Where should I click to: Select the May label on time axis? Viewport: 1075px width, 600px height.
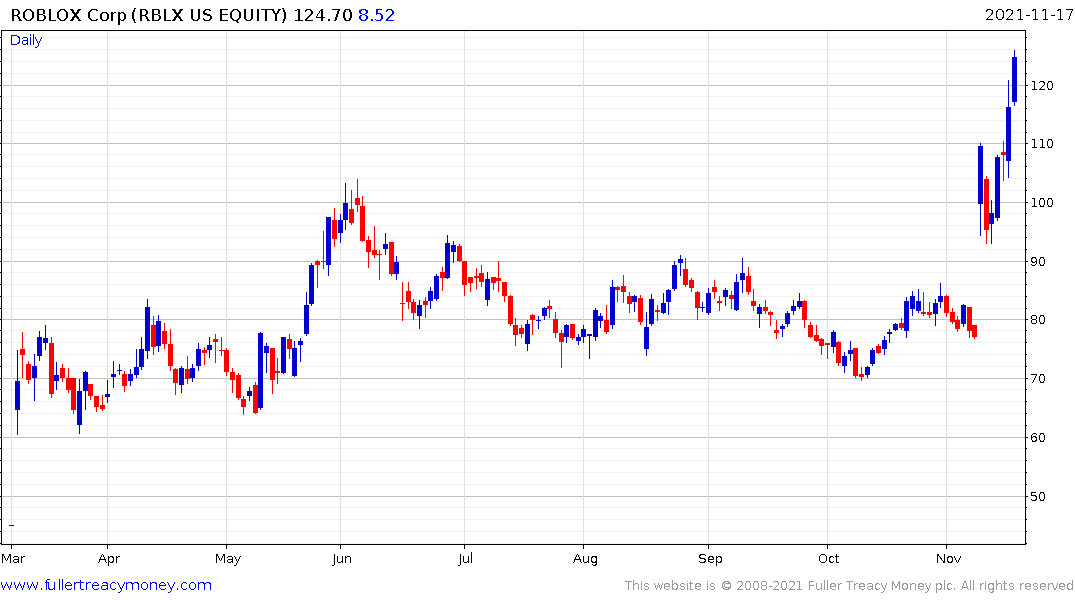tap(227, 558)
